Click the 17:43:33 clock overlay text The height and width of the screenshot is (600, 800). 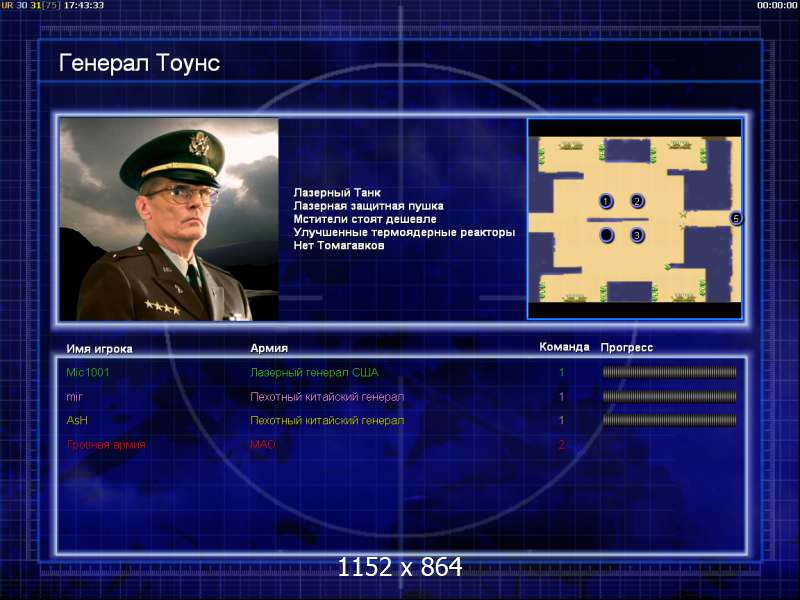pos(83,5)
